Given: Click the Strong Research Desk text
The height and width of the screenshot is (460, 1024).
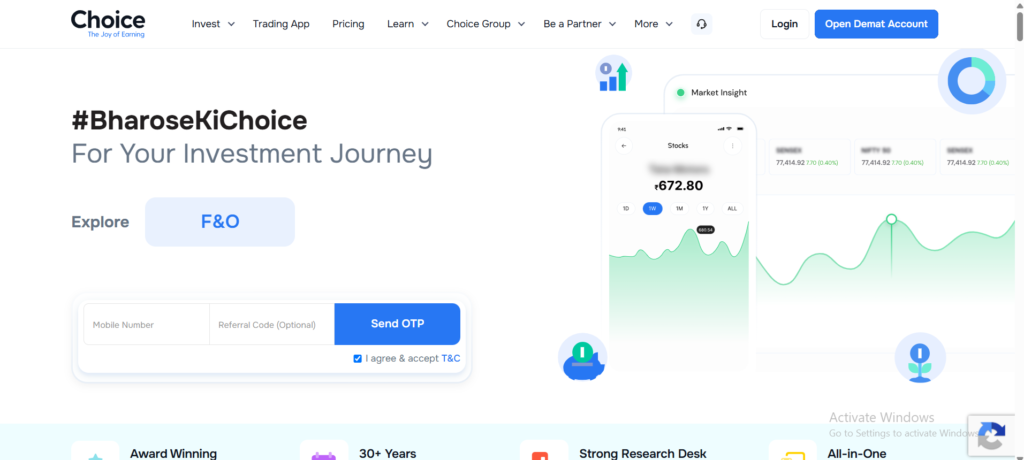Looking at the screenshot, I should (x=643, y=453).
